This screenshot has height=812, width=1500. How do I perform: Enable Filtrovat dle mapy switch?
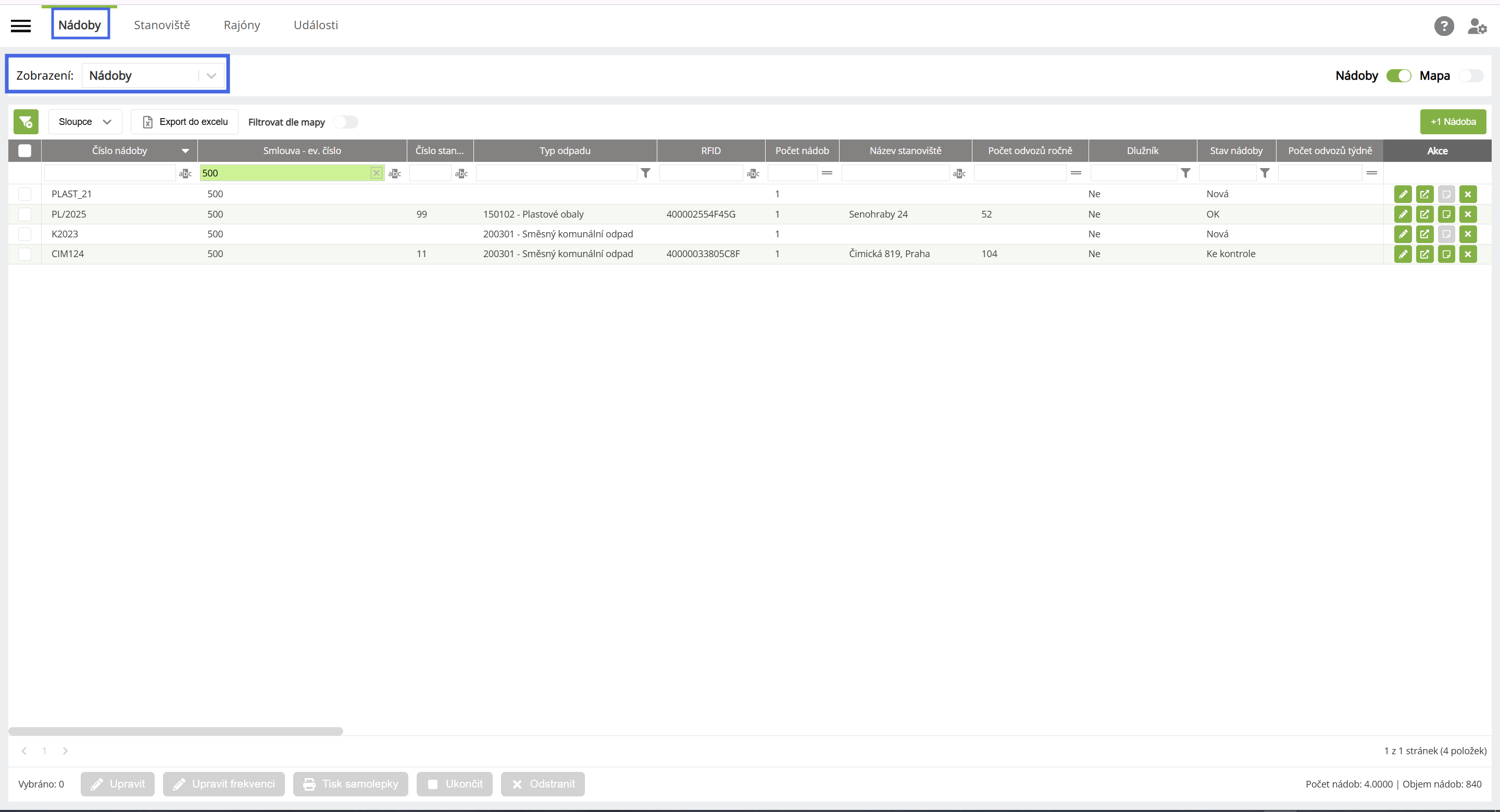(x=345, y=122)
